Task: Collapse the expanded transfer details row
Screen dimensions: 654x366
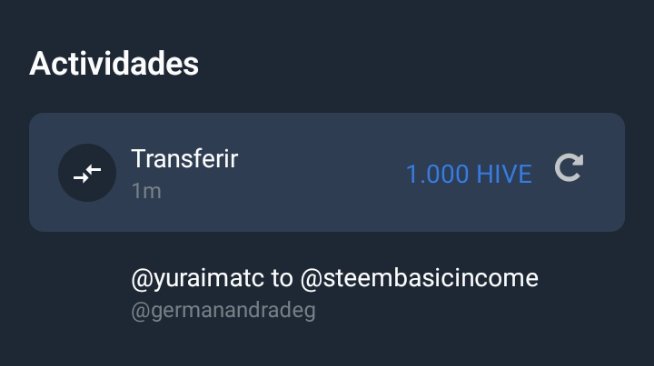Action: pyautogui.click(x=327, y=172)
